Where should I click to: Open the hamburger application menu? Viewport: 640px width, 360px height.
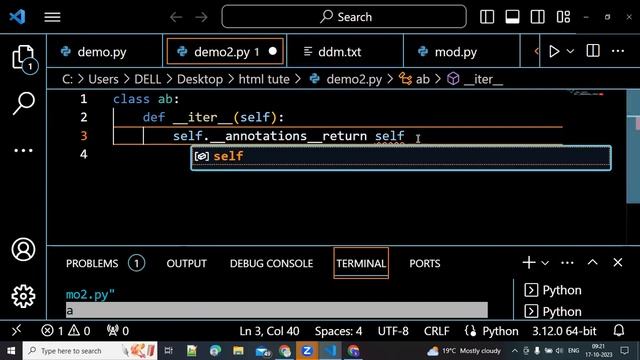tap(52, 17)
